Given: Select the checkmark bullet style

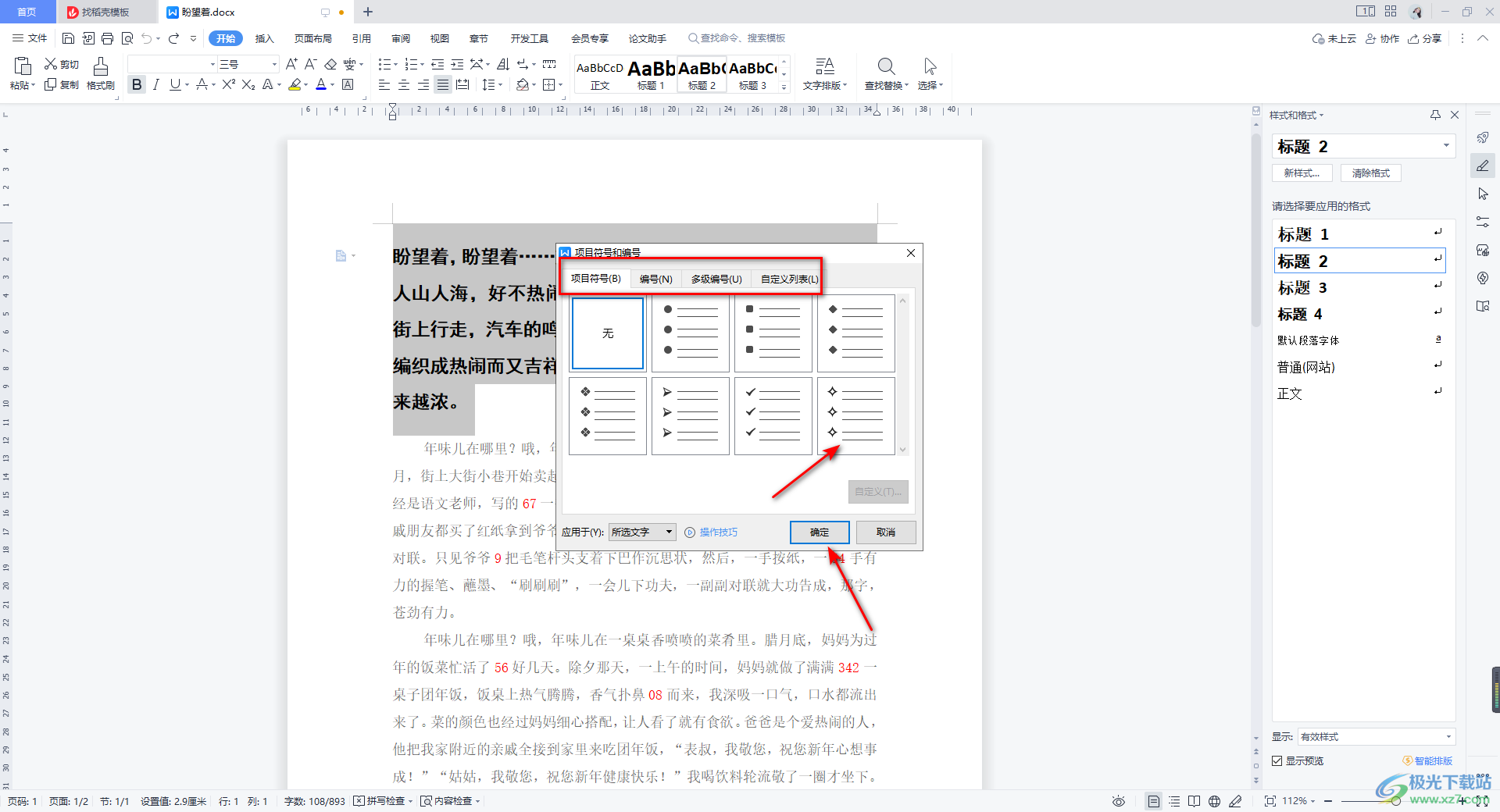Looking at the screenshot, I should point(773,416).
